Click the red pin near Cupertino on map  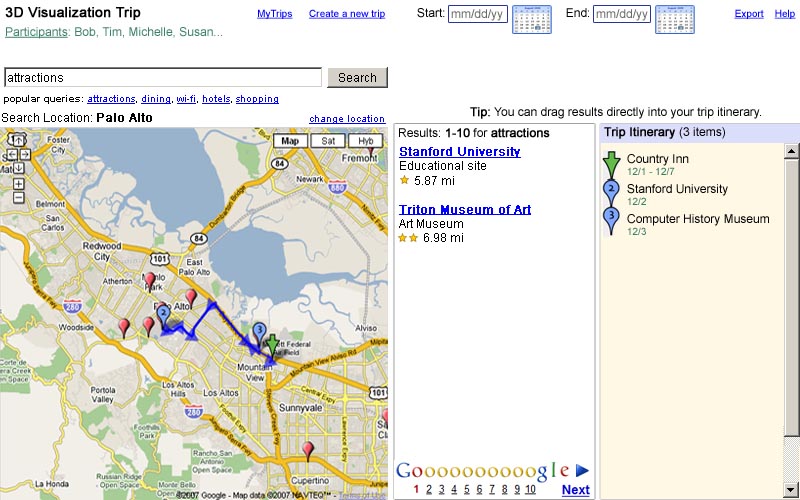tap(308, 449)
